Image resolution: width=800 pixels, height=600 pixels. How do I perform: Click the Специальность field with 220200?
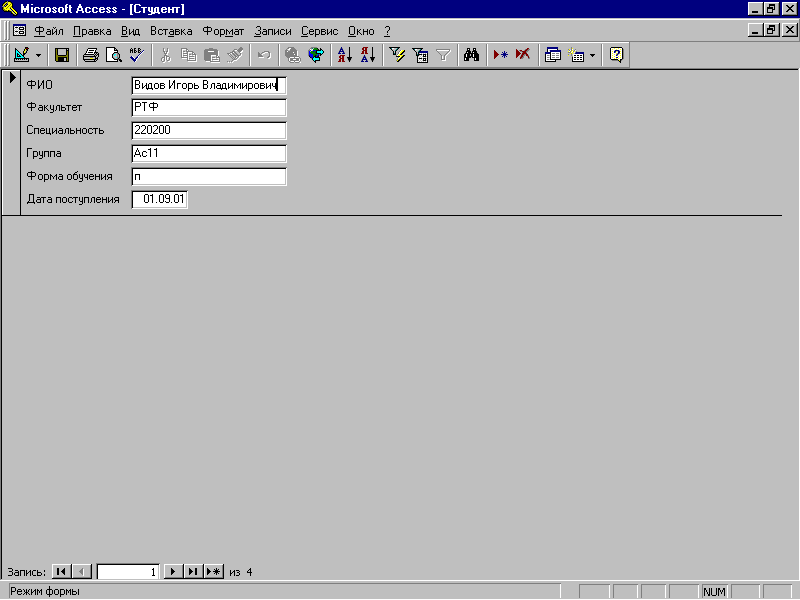click(x=209, y=131)
